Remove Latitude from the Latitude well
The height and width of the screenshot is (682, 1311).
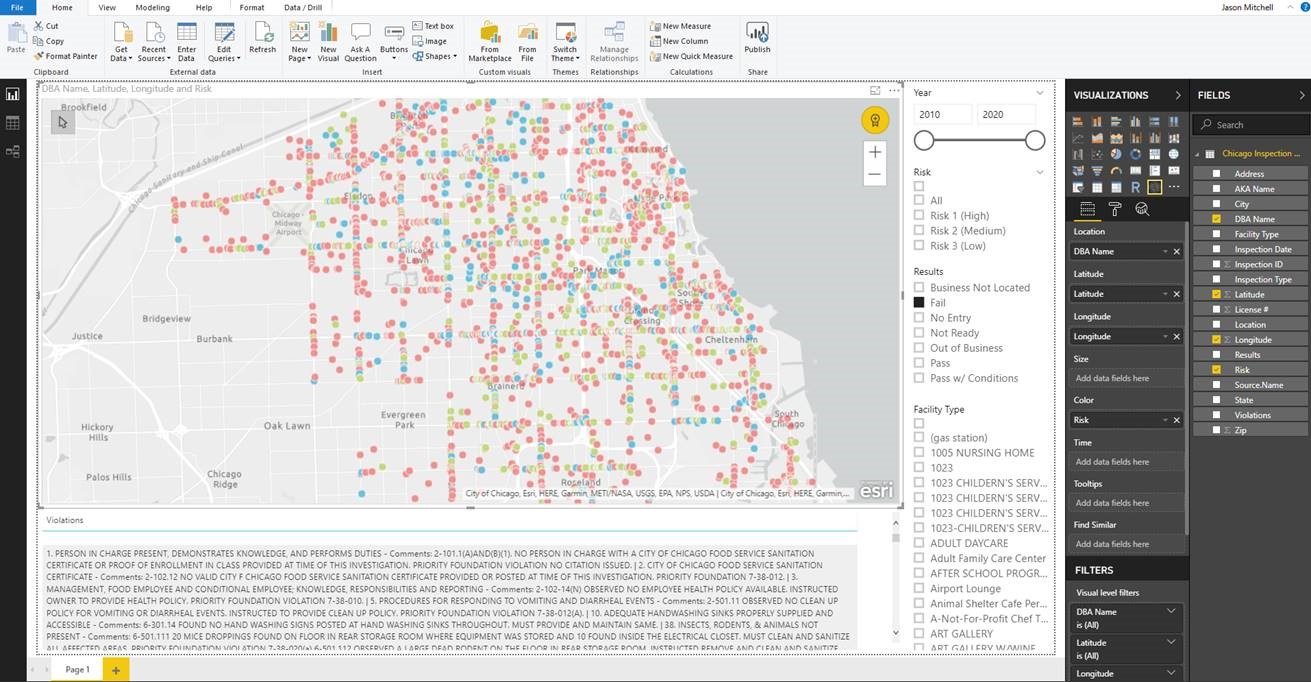[x=1176, y=294]
